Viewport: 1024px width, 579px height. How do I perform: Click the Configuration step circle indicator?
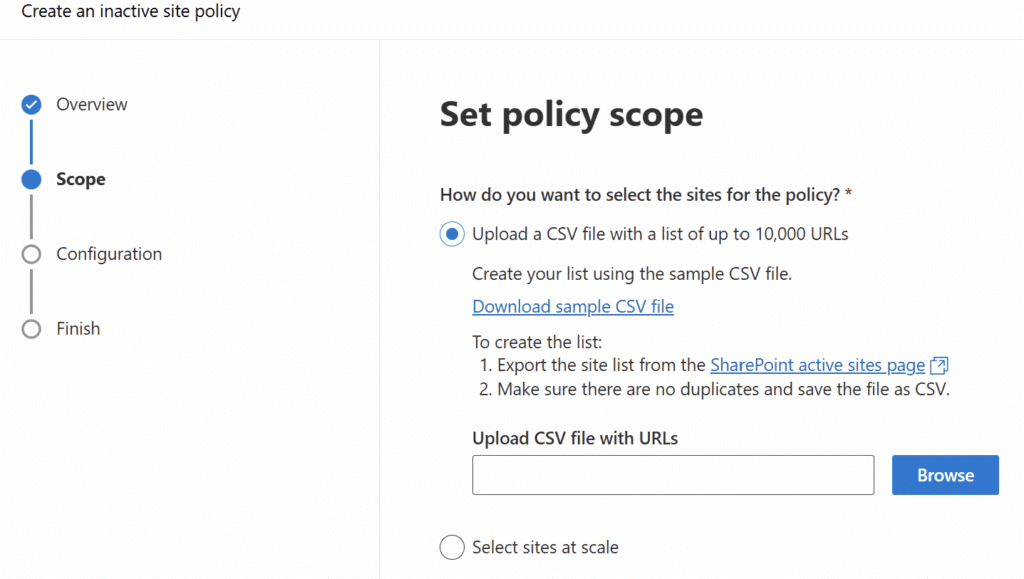[x=31, y=254]
